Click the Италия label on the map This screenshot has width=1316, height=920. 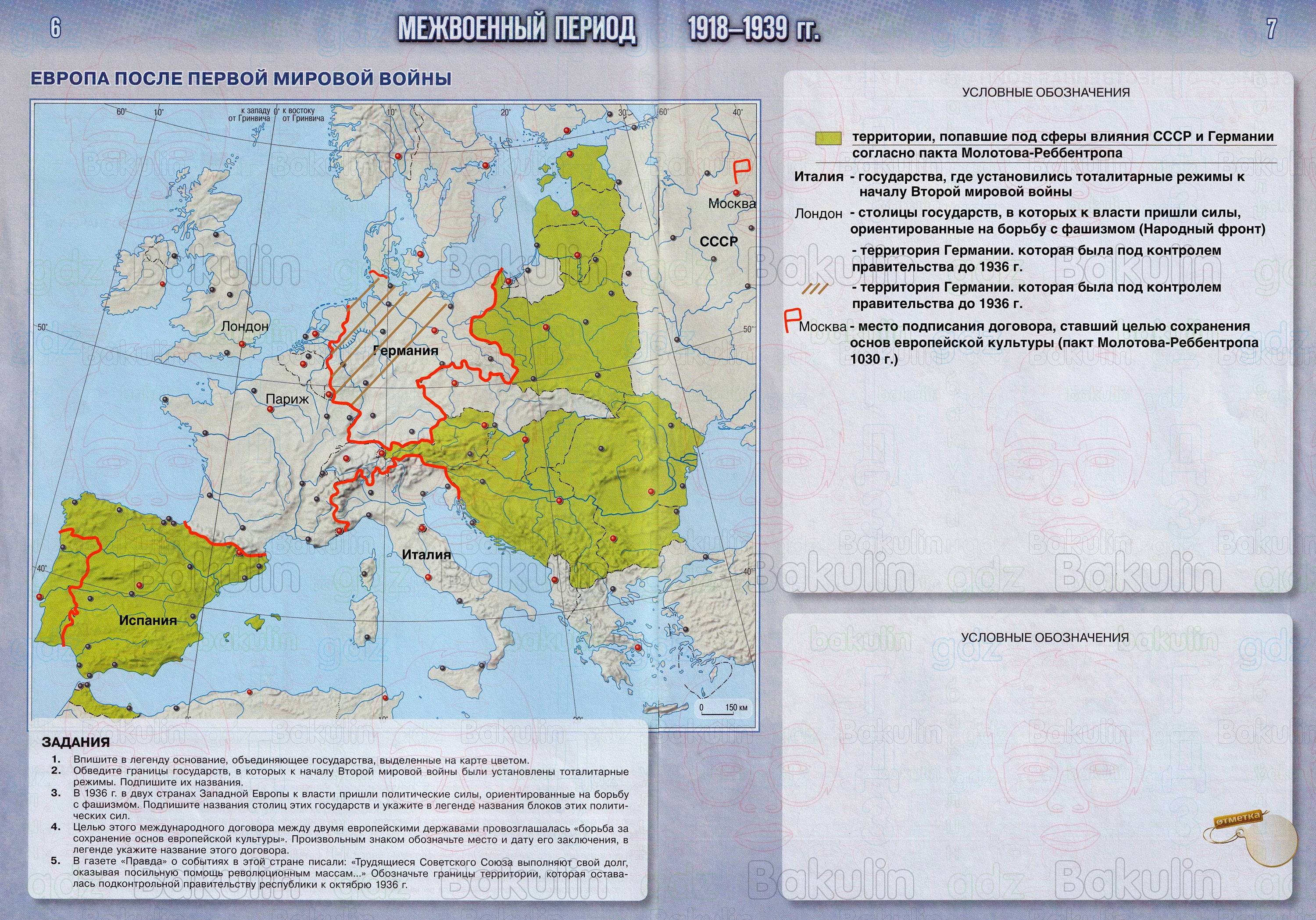coord(426,555)
